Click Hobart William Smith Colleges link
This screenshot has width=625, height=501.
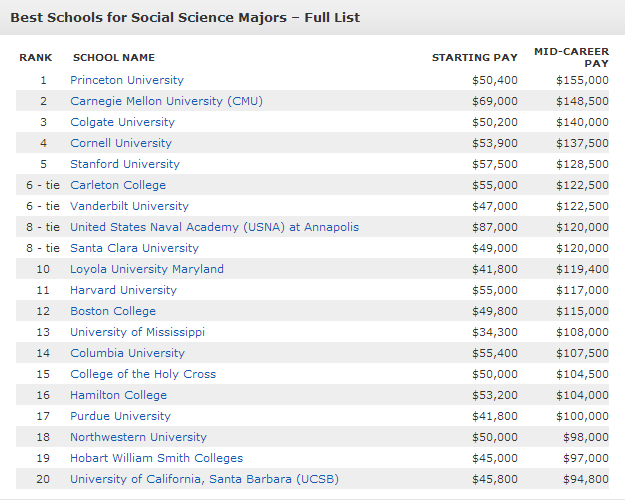156,458
